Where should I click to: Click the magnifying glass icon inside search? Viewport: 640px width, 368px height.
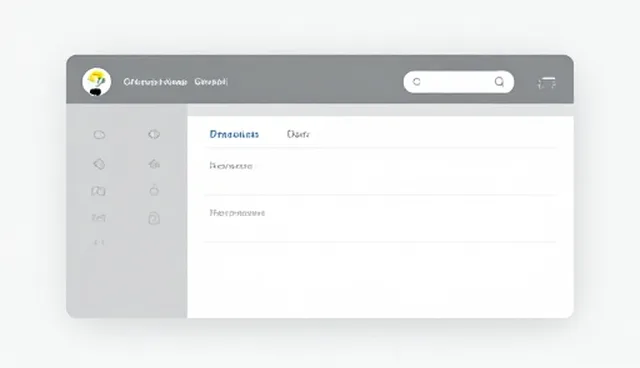pos(499,82)
